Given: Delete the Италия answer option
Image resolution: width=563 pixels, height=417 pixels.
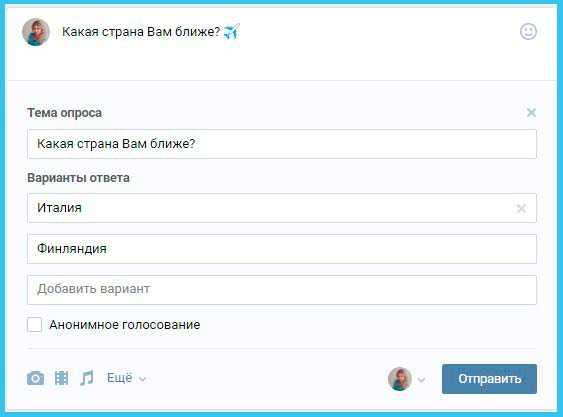Looking at the screenshot, I should tap(521, 208).
